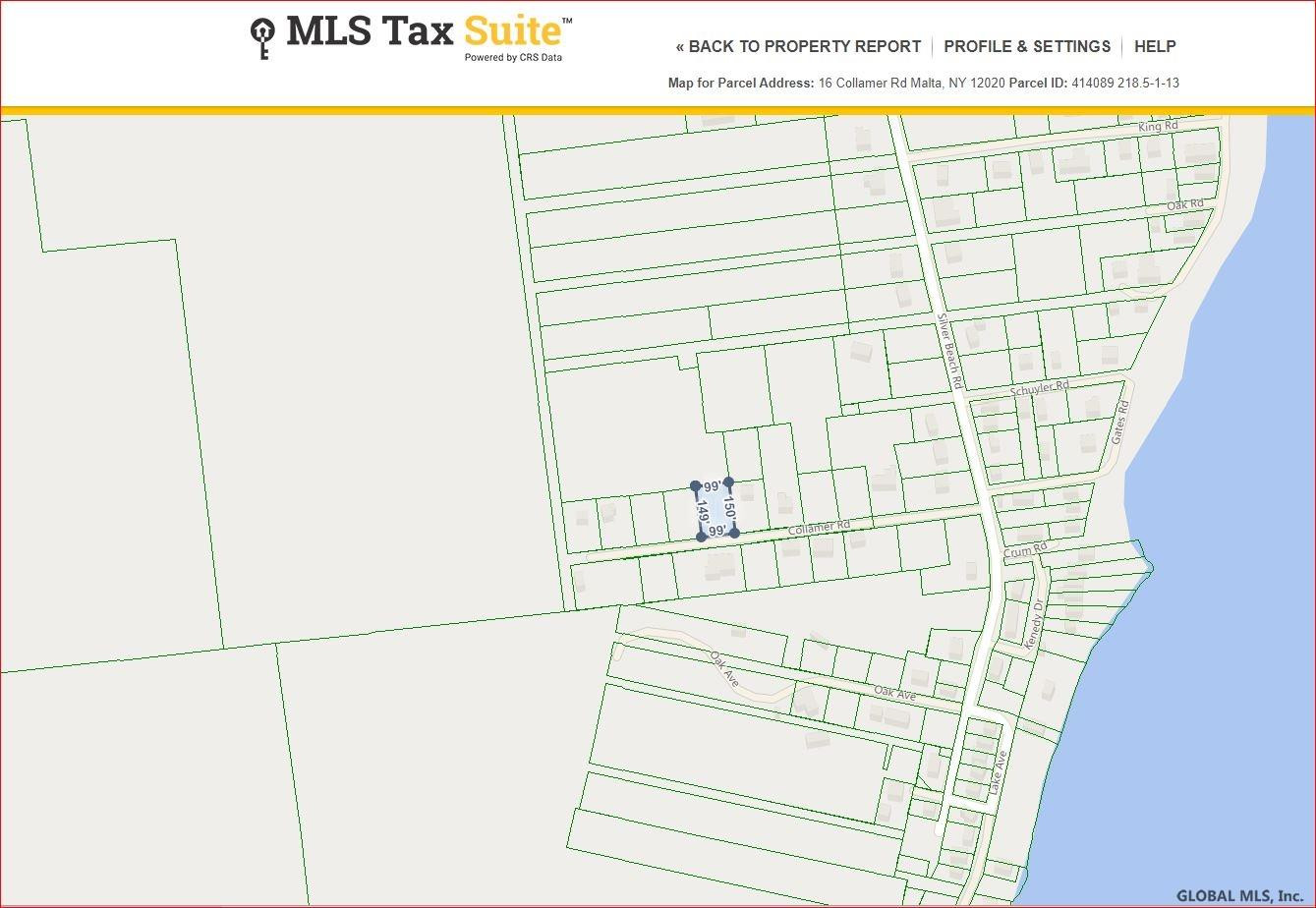Screen dimensions: 1316x908
Task: Select the highlighted parcel's bottom-right corner handle
Action: click(x=734, y=533)
